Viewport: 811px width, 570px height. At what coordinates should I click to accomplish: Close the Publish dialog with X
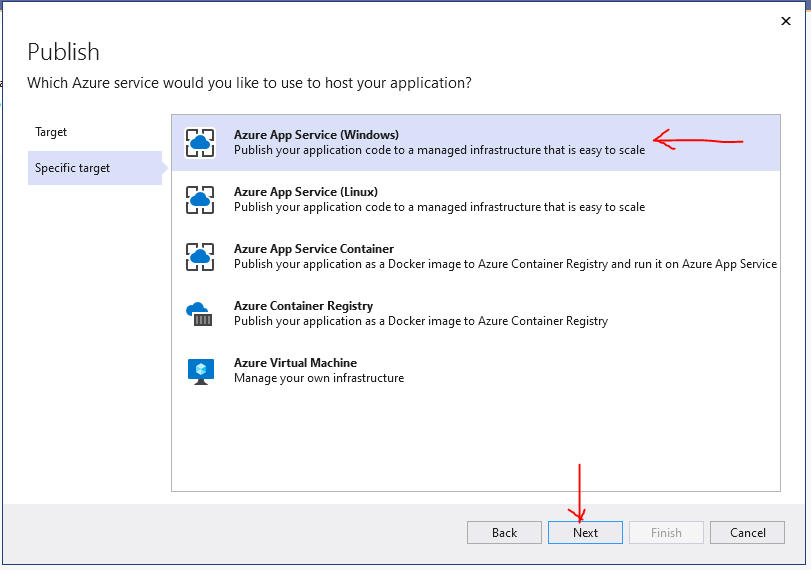click(786, 21)
